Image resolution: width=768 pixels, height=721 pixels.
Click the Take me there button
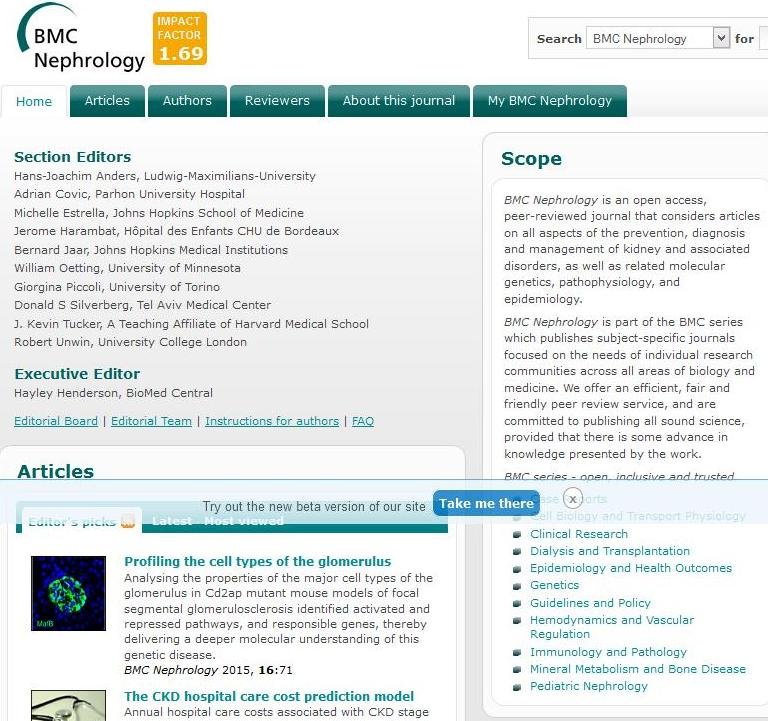486,504
